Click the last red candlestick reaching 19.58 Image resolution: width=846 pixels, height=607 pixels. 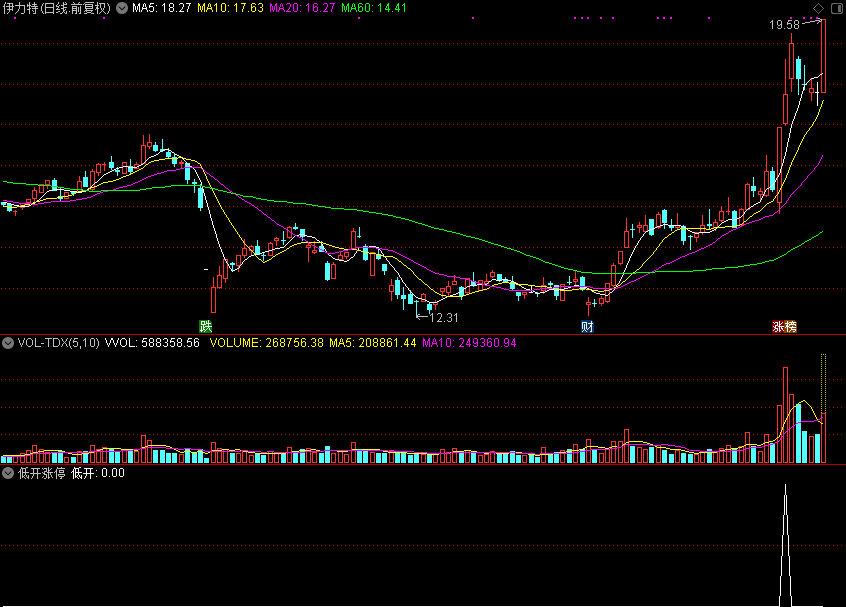823,56
